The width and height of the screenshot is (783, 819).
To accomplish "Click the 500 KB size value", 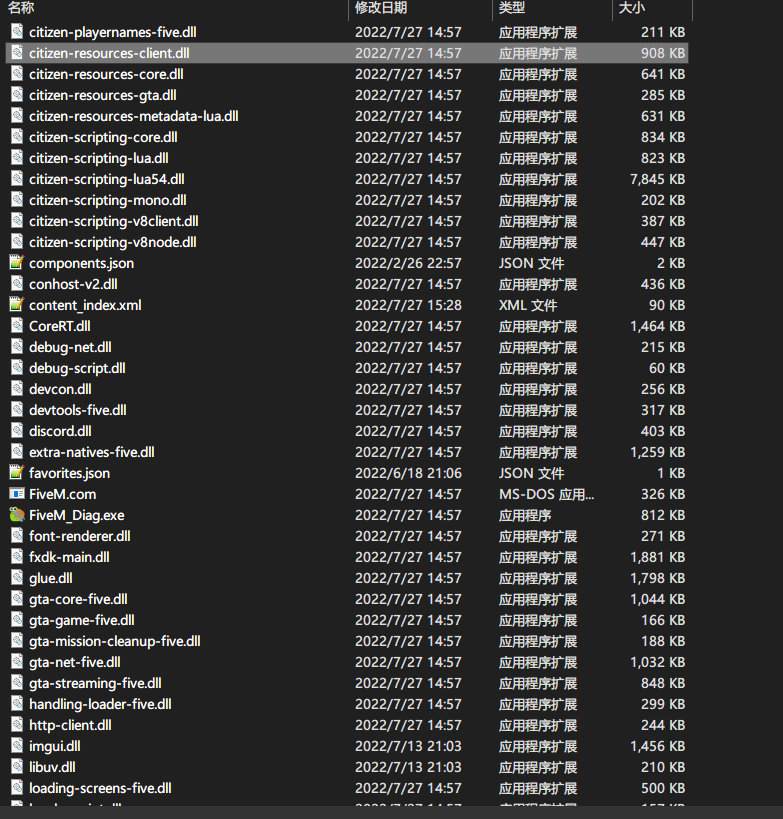I will 663,788.
